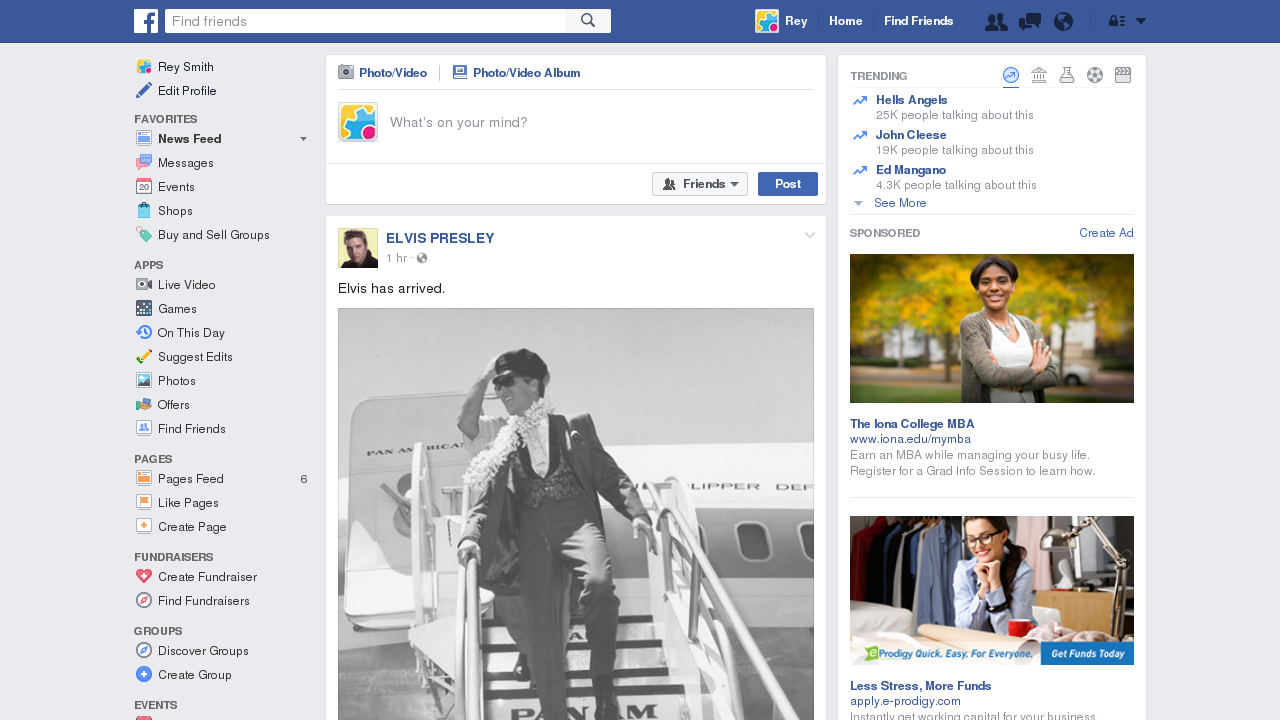The image size is (1280, 720).
Task: Click the Create Group plus icon
Action: [144, 674]
